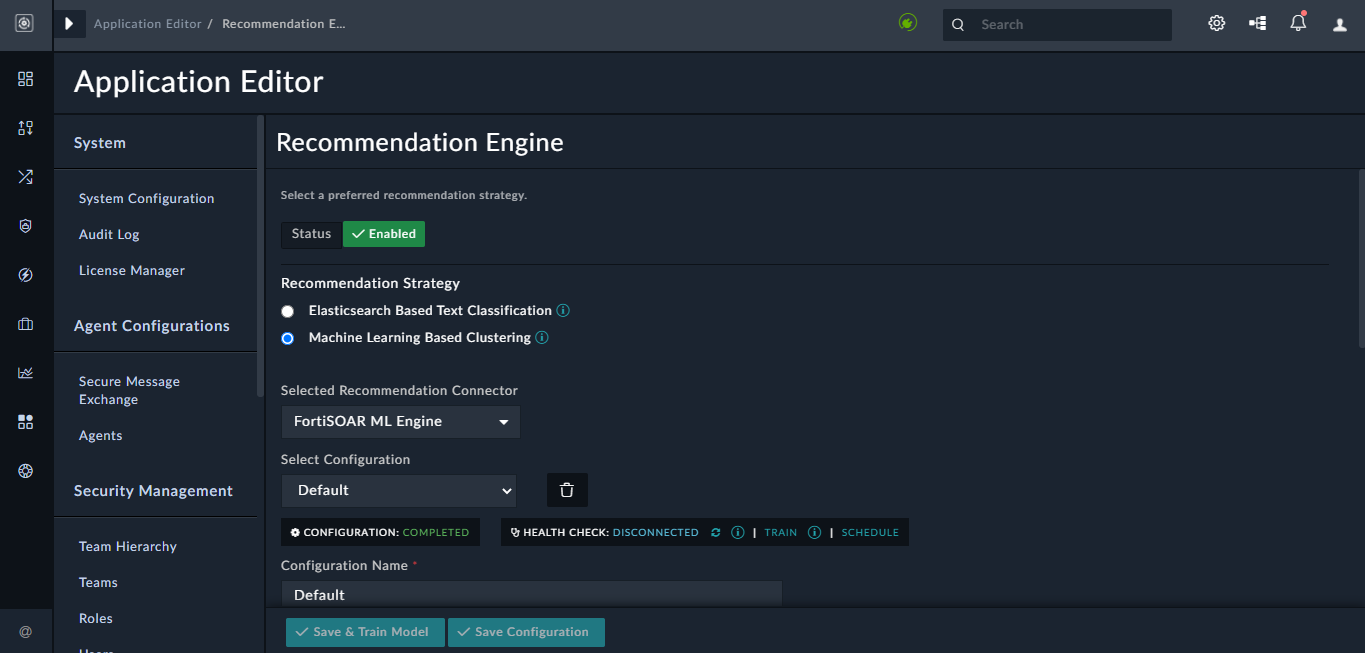Open the FortiSOAR ML Engine connector dropdown

(x=399, y=421)
